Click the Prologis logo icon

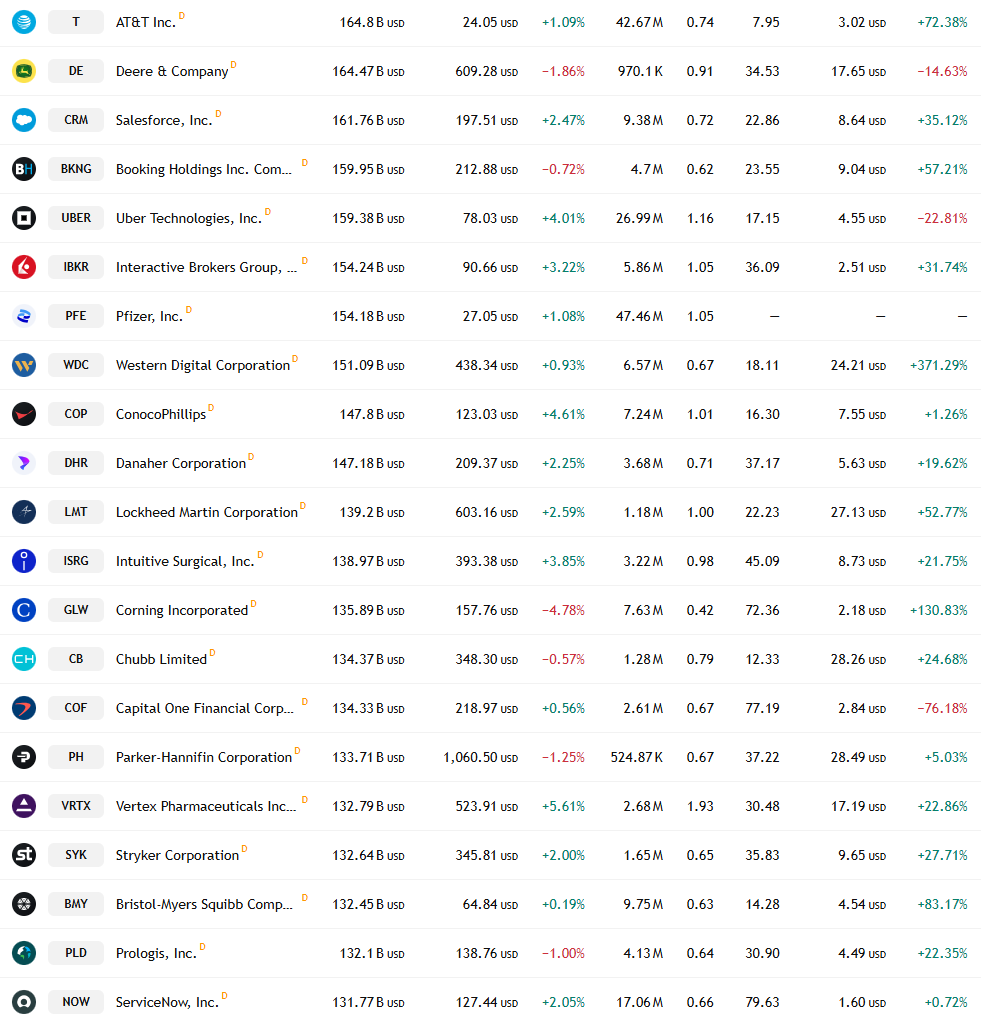[24, 953]
